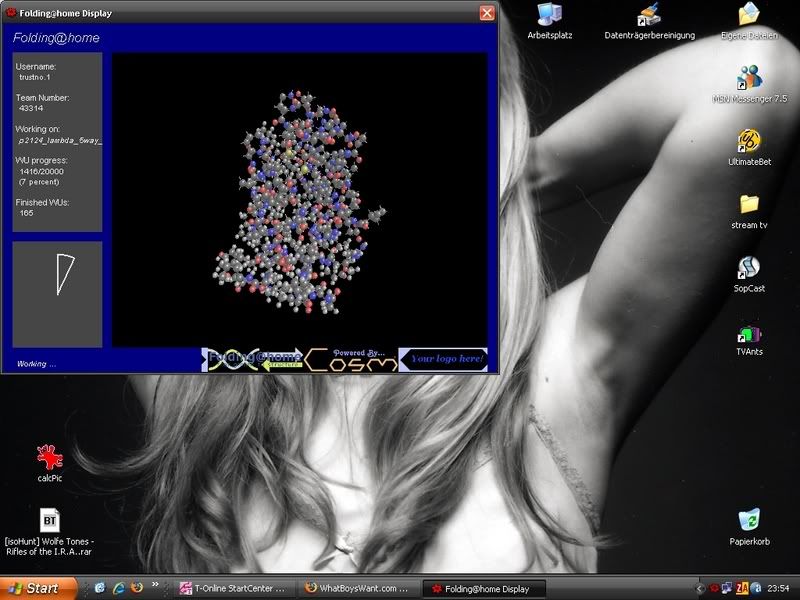Open the stream tv folder
The width and height of the screenshot is (800, 600).
(749, 205)
